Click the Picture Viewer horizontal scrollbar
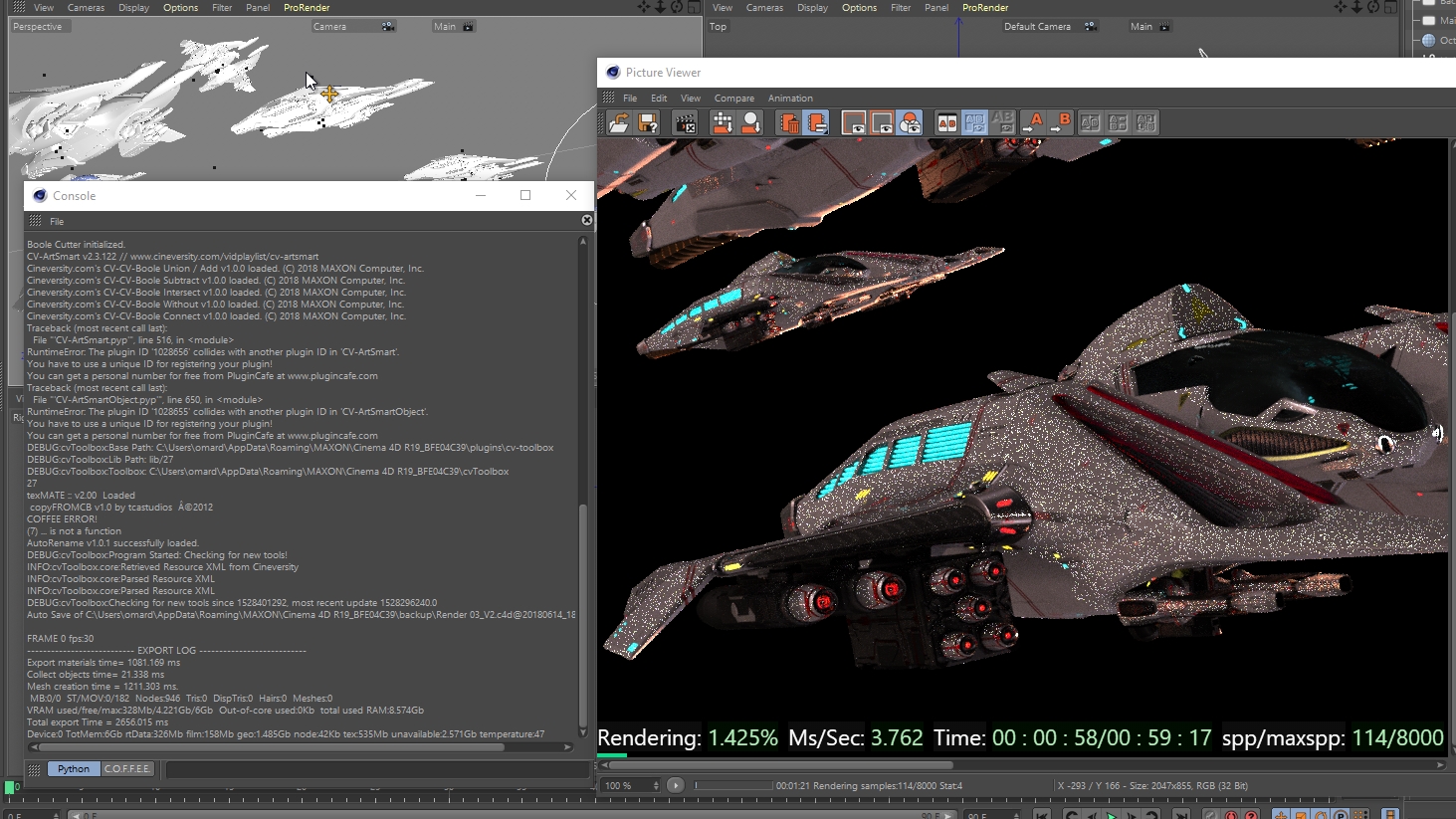This screenshot has height=819, width=1456. tap(777, 765)
